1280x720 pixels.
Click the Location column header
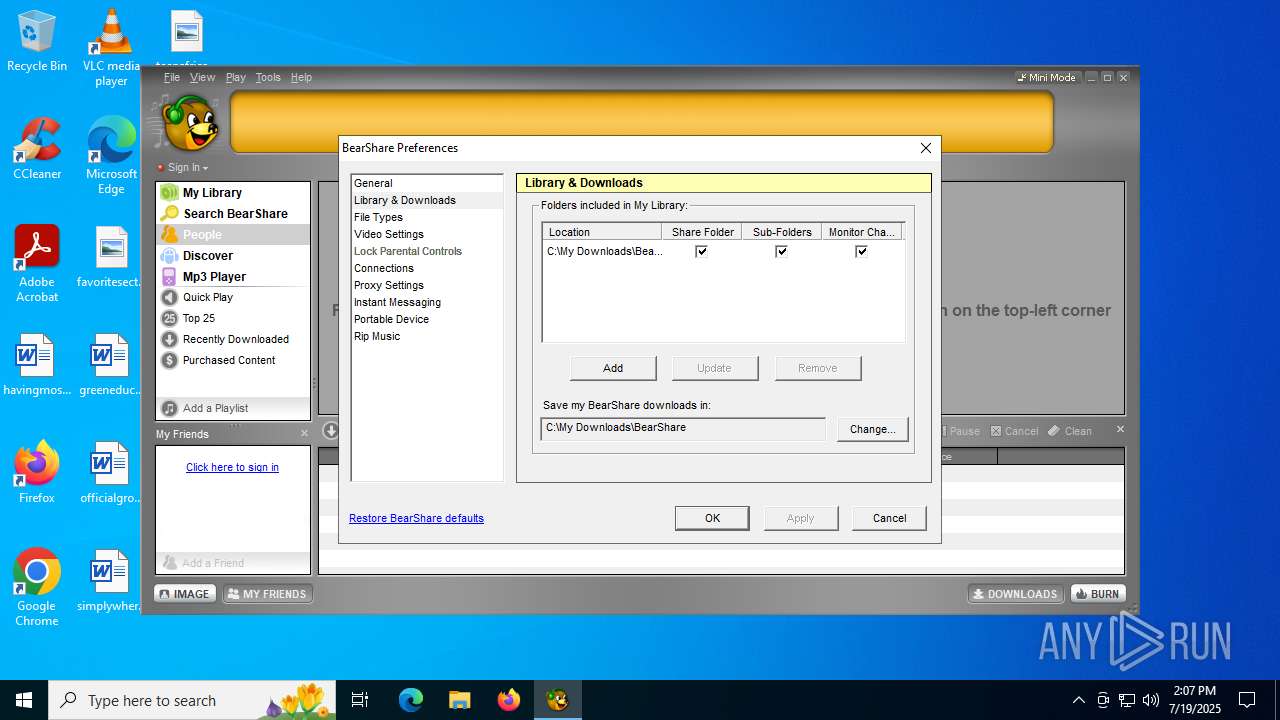(x=602, y=232)
